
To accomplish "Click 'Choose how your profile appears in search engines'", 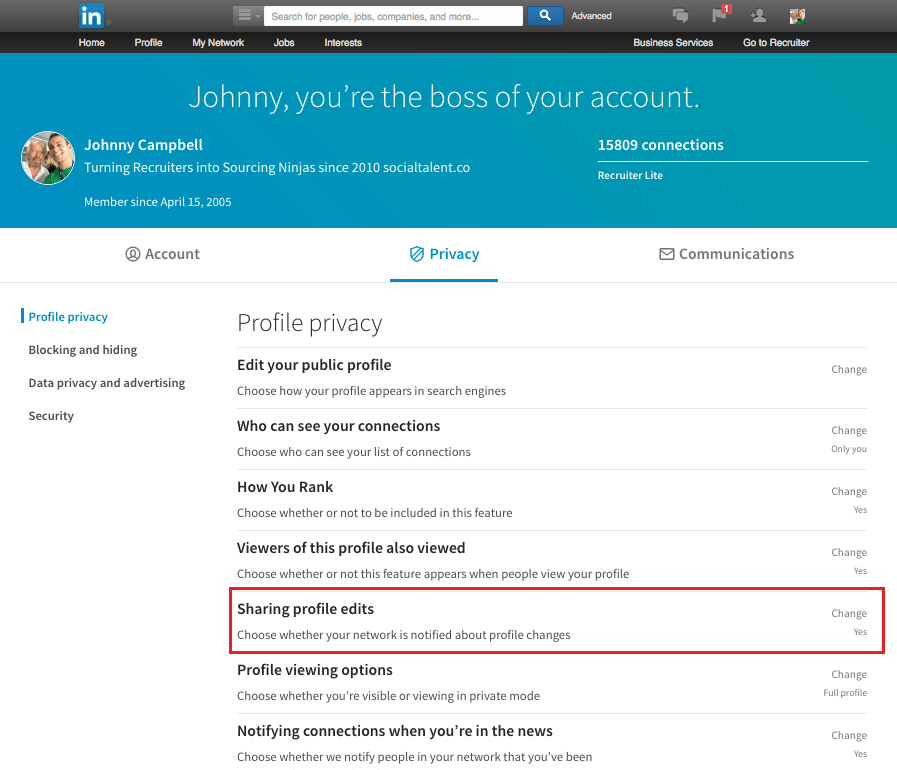I will coord(371,391).
